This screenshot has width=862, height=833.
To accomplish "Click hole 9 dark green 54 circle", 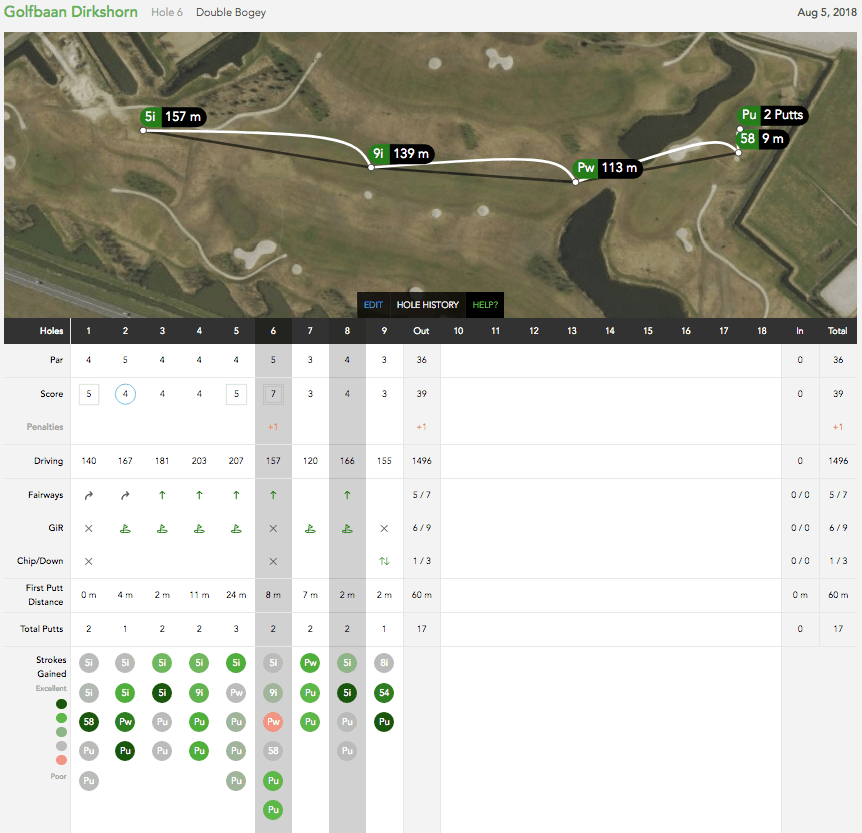I will click(x=384, y=693).
